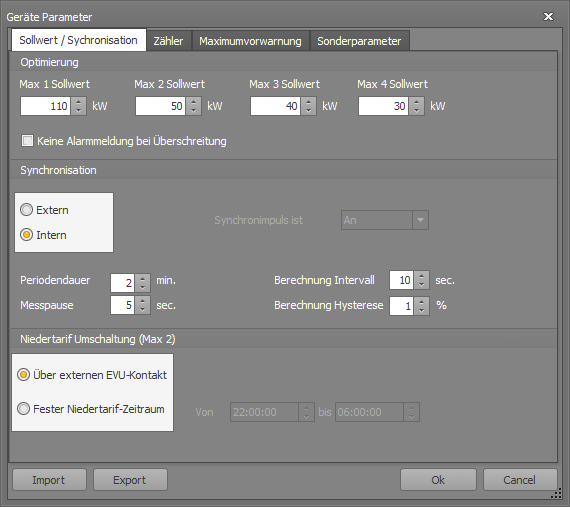
Task: Click the bis time field 06:00:00
Action: pyautogui.click(x=369, y=412)
